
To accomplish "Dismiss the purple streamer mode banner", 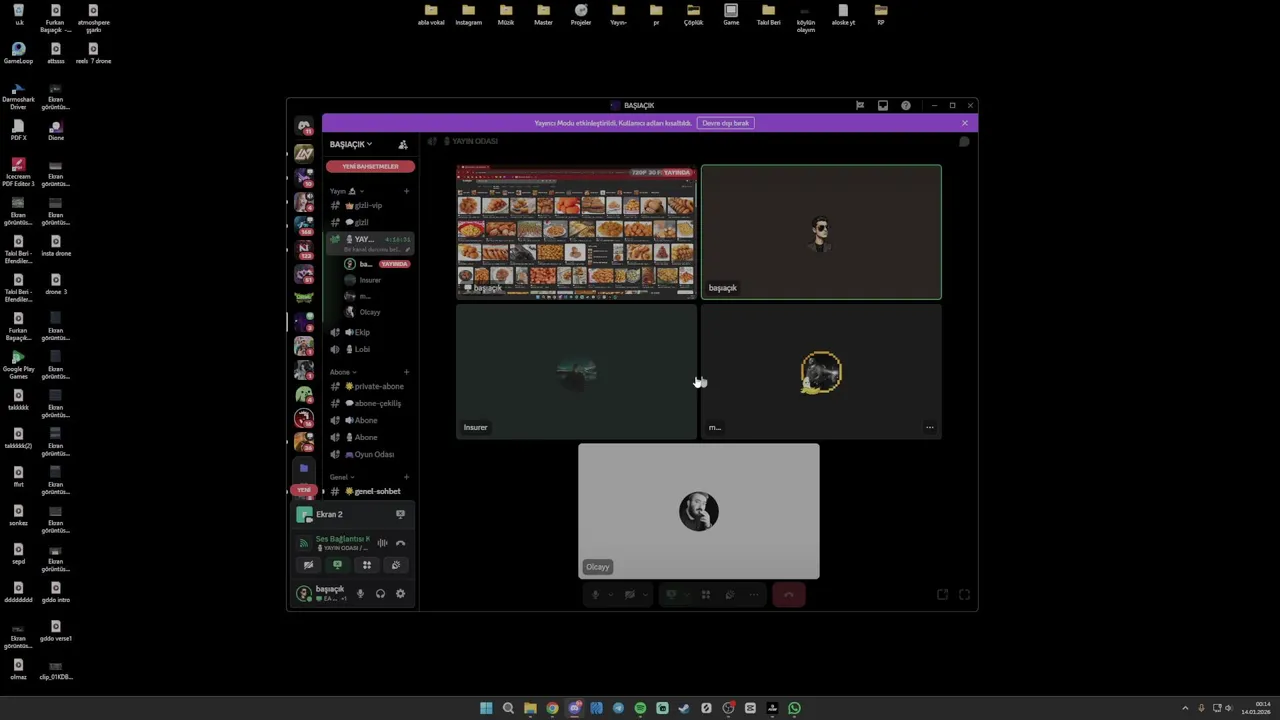I will tap(965, 123).
